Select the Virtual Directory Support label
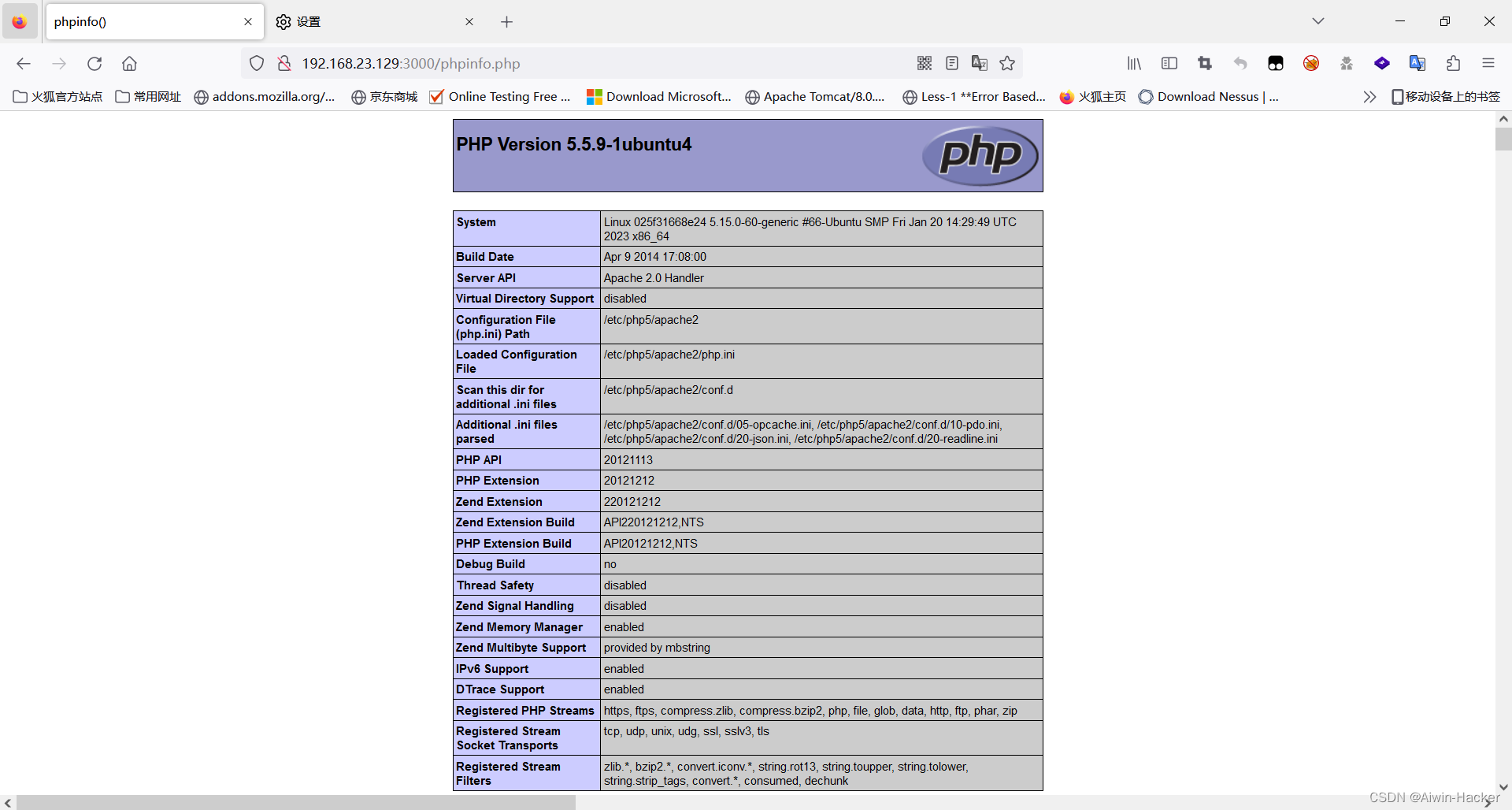Screen dimensions: 1512x810 525,299
